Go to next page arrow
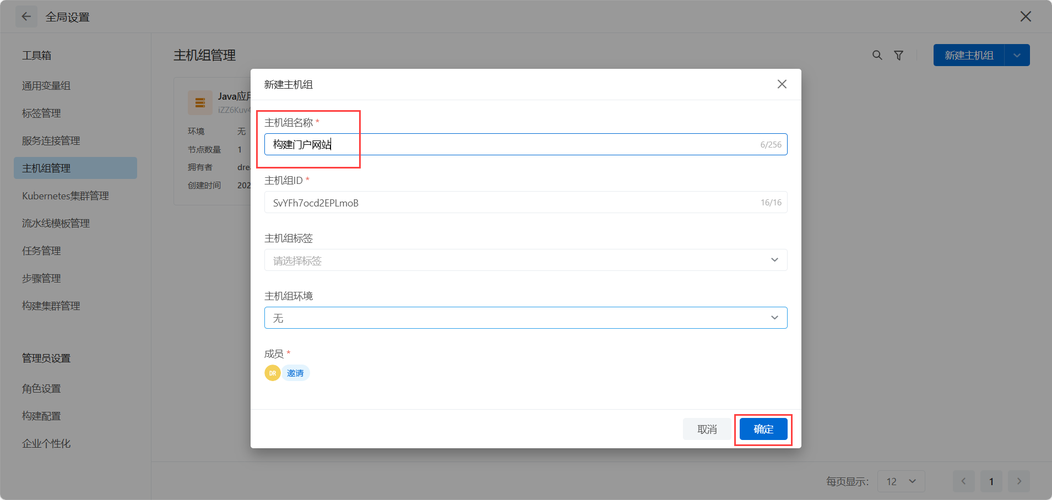1052x500 pixels. 1018,481
